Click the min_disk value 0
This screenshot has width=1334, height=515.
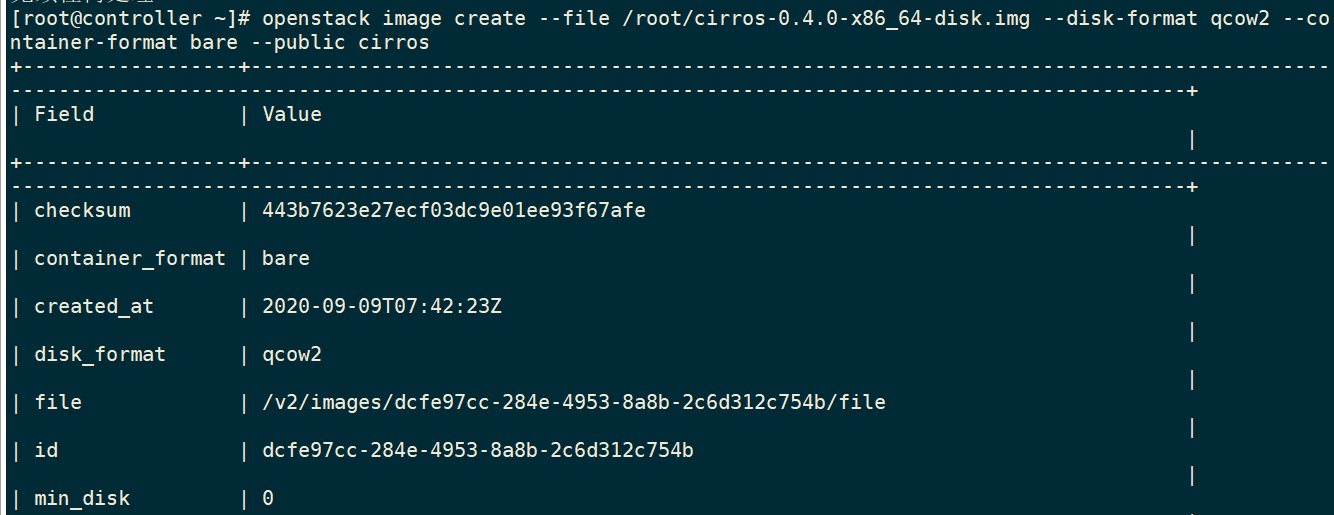pos(268,498)
